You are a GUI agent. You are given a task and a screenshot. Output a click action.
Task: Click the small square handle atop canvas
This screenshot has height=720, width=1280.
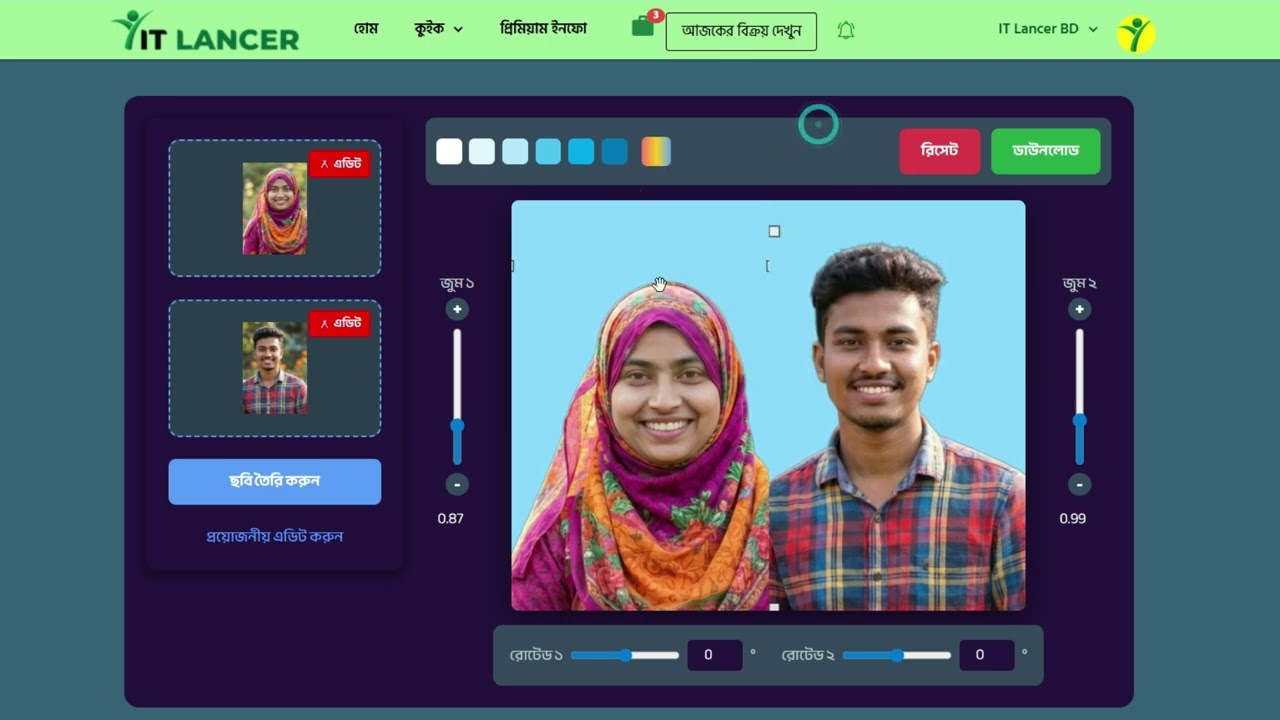(x=774, y=231)
